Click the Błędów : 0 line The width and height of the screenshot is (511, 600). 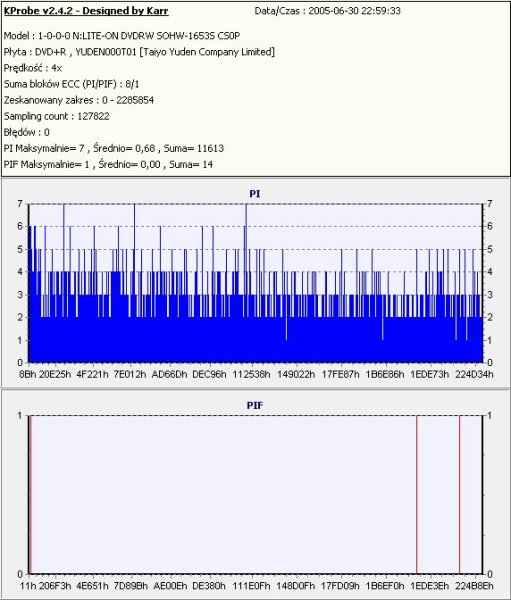(x=26, y=132)
